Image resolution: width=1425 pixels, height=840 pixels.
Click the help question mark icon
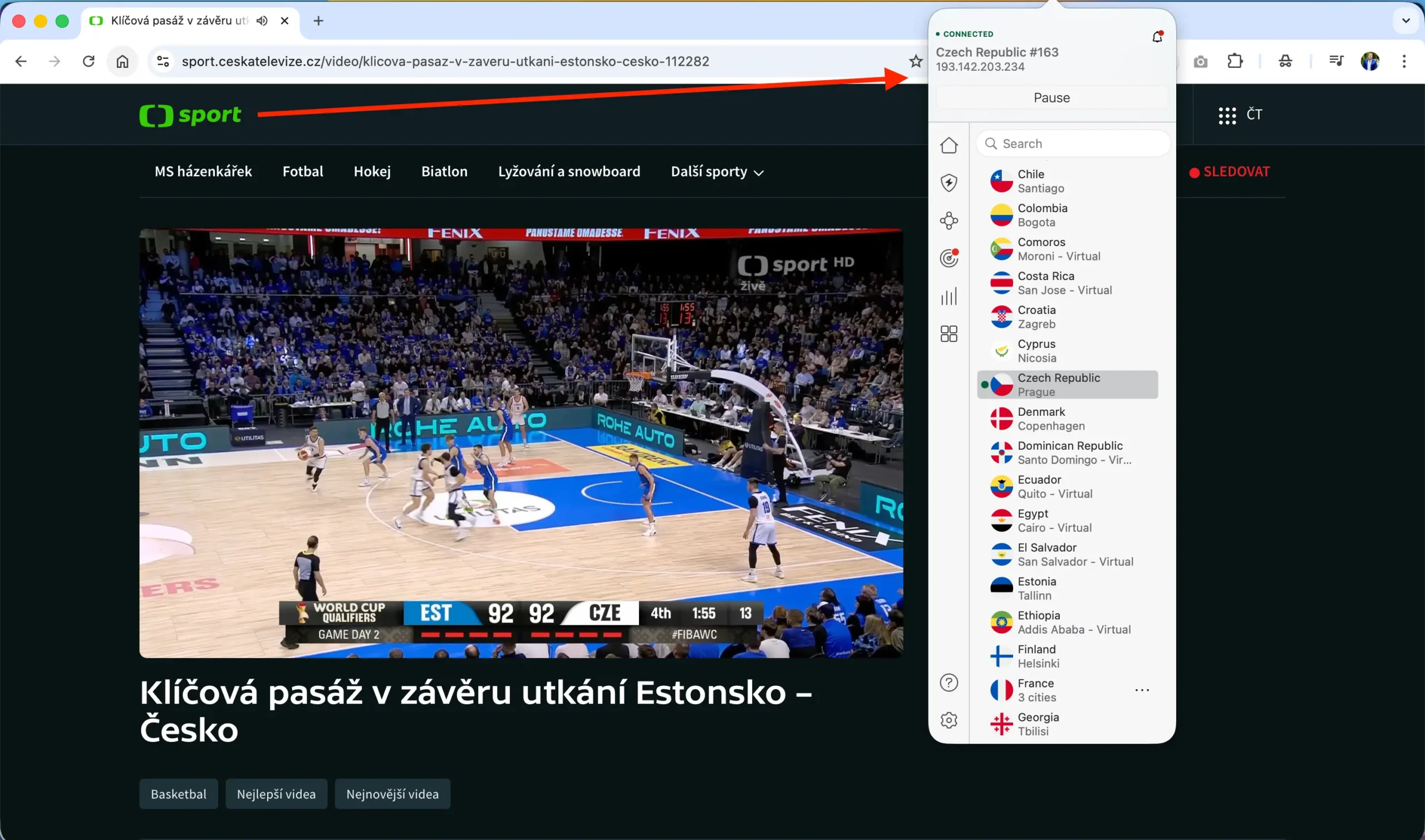(949, 682)
